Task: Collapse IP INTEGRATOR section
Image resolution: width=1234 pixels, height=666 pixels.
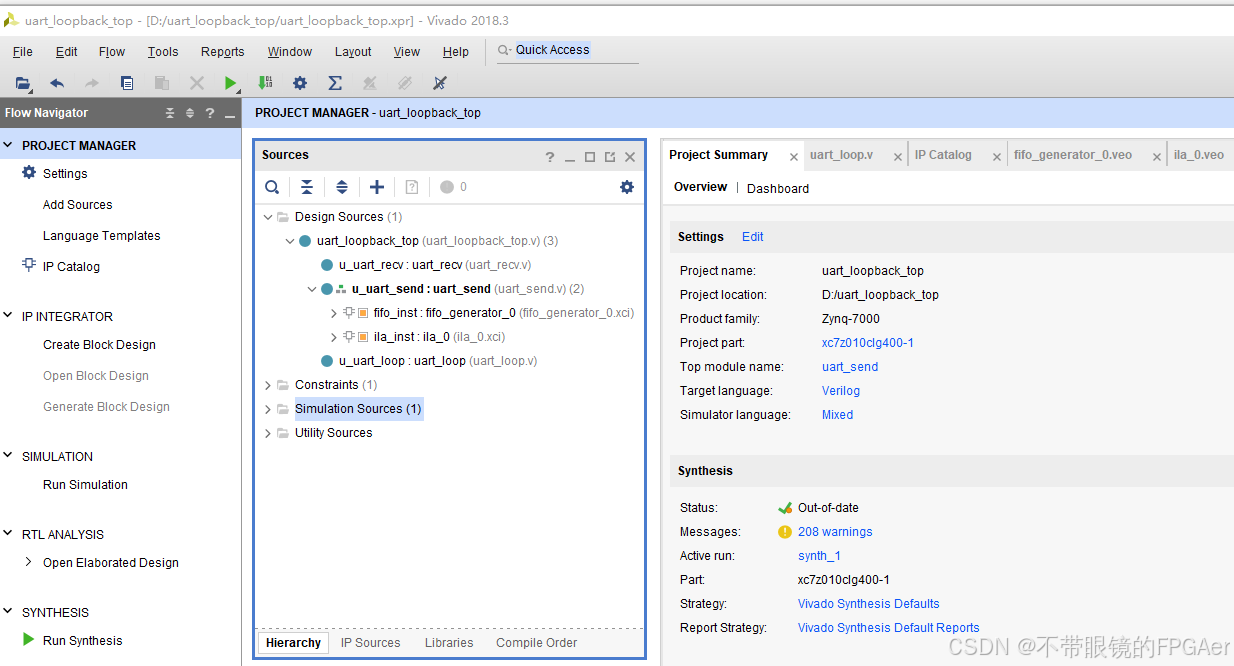Action: (x=10, y=316)
